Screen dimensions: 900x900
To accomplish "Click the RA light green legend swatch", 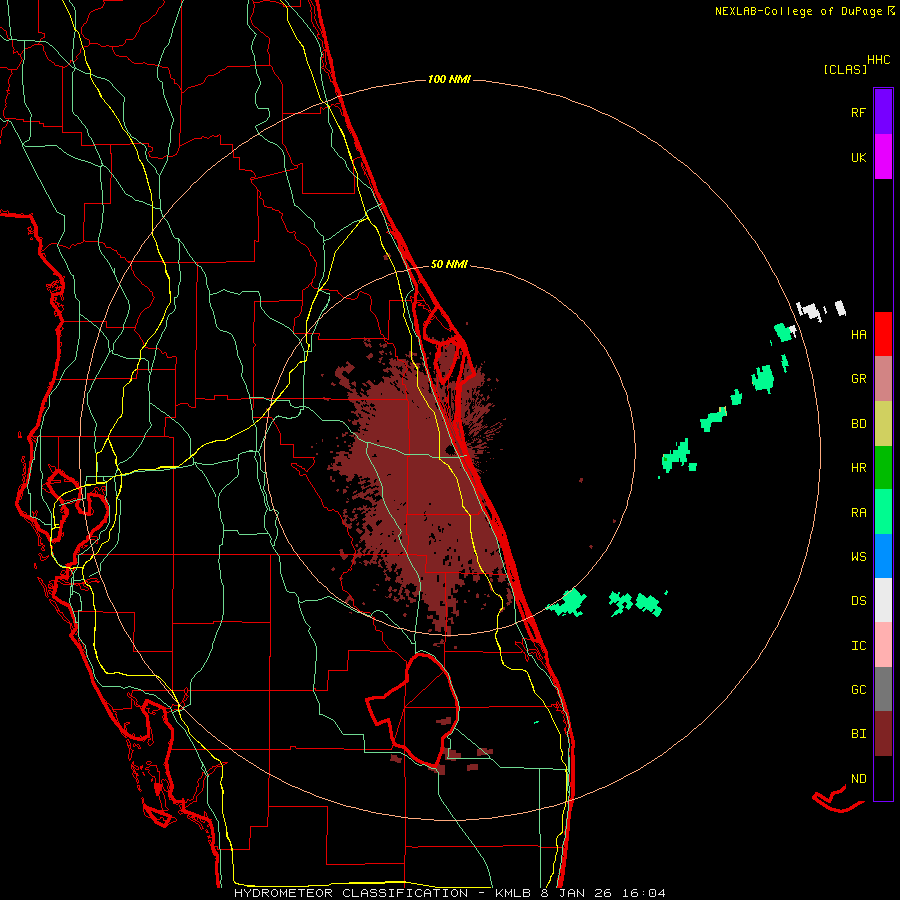I will [883, 512].
